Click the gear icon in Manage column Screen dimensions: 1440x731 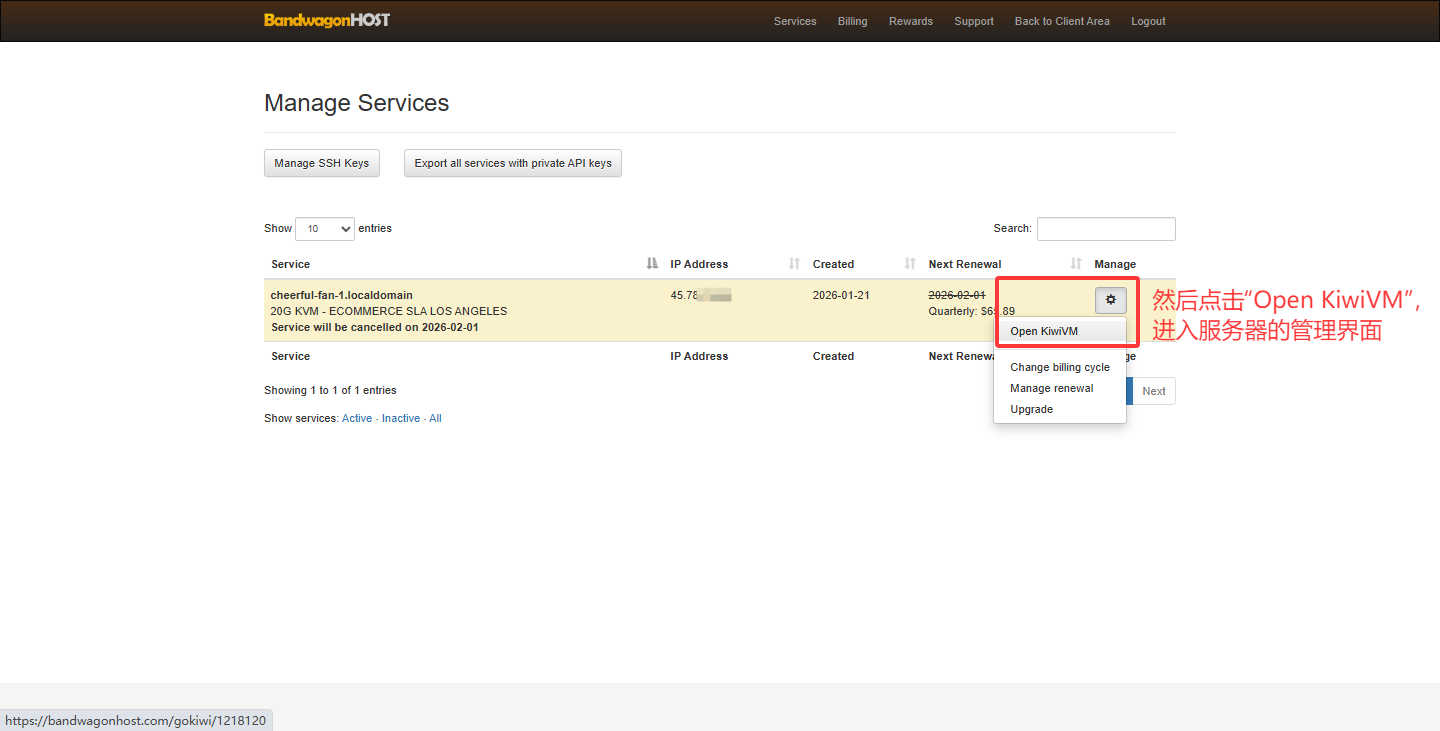pyautogui.click(x=1110, y=299)
